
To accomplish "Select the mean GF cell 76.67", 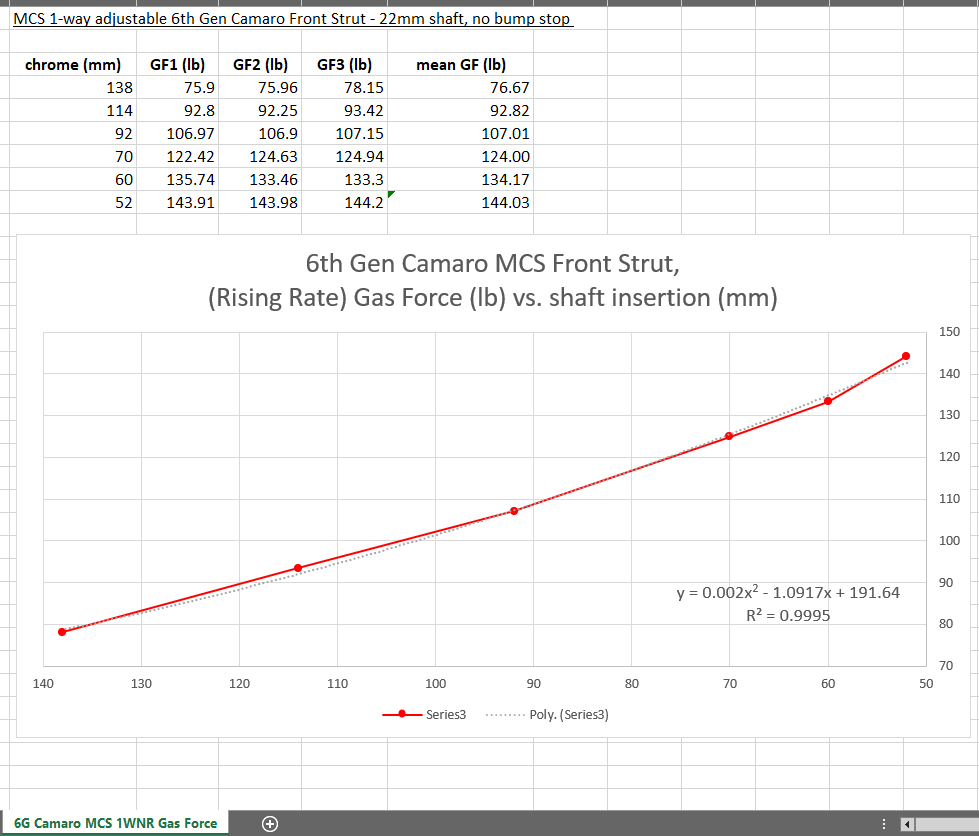I will (x=461, y=87).
